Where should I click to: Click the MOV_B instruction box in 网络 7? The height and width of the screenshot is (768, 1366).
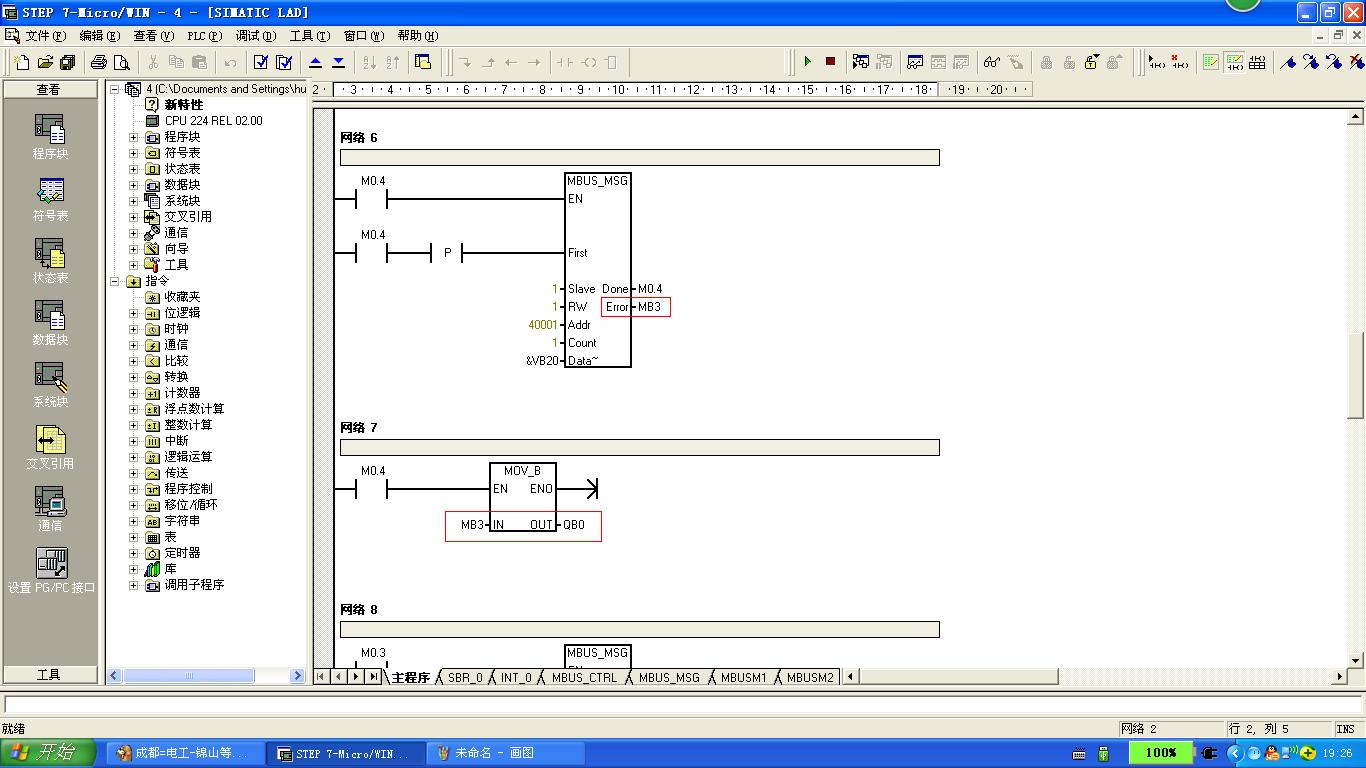pyautogui.click(x=523, y=497)
